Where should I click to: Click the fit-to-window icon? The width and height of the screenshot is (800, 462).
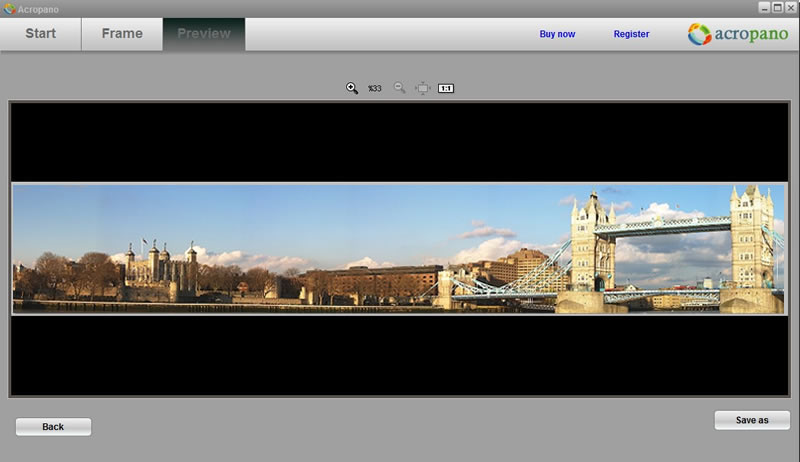pos(422,88)
